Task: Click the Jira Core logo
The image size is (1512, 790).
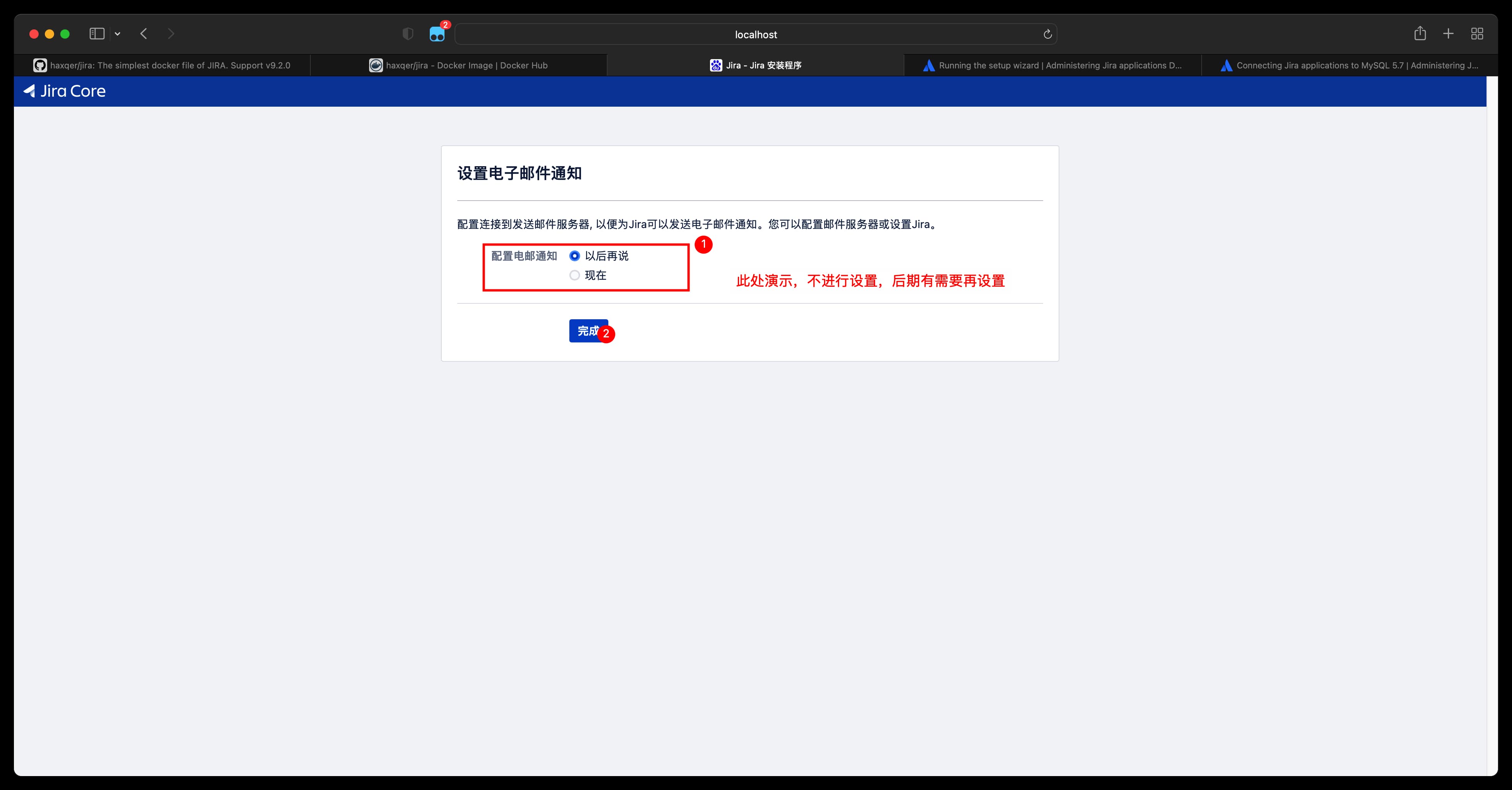Action: (65, 91)
